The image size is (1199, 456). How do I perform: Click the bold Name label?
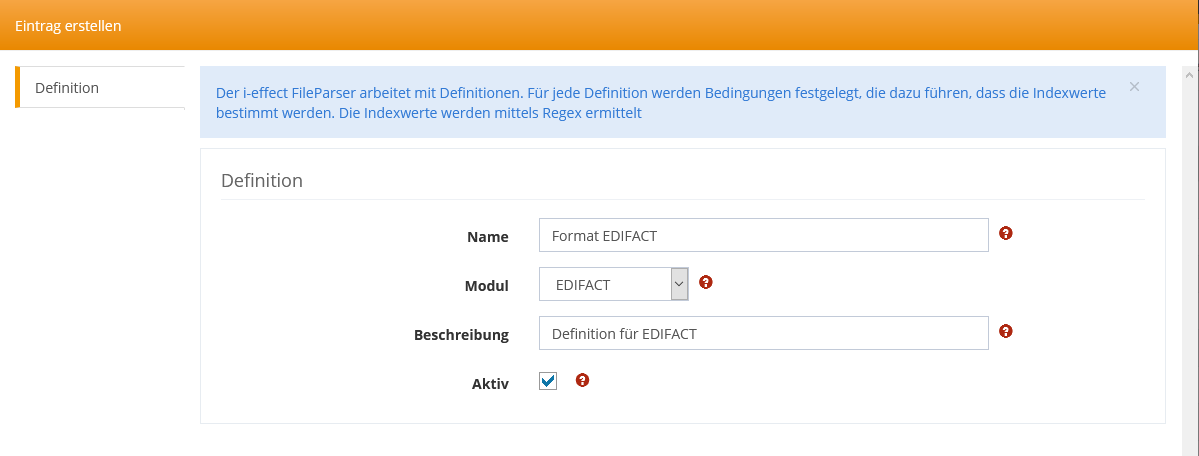tap(487, 237)
